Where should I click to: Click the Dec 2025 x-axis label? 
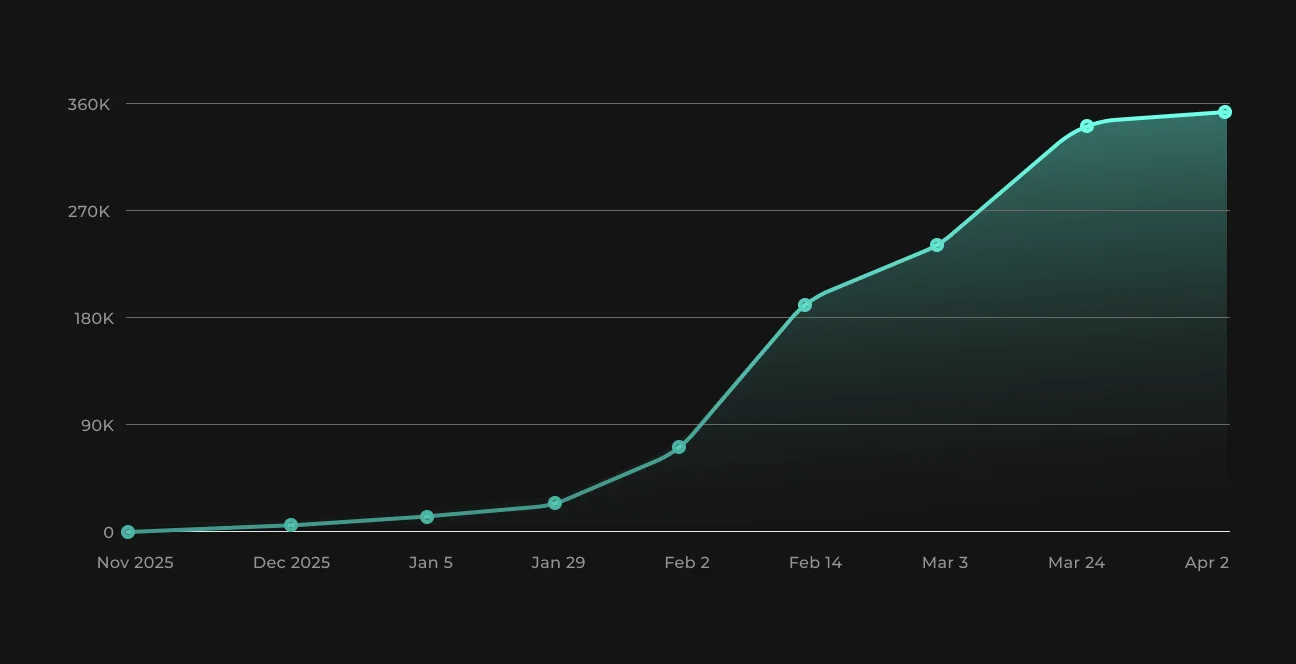click(x=291, y=563)
